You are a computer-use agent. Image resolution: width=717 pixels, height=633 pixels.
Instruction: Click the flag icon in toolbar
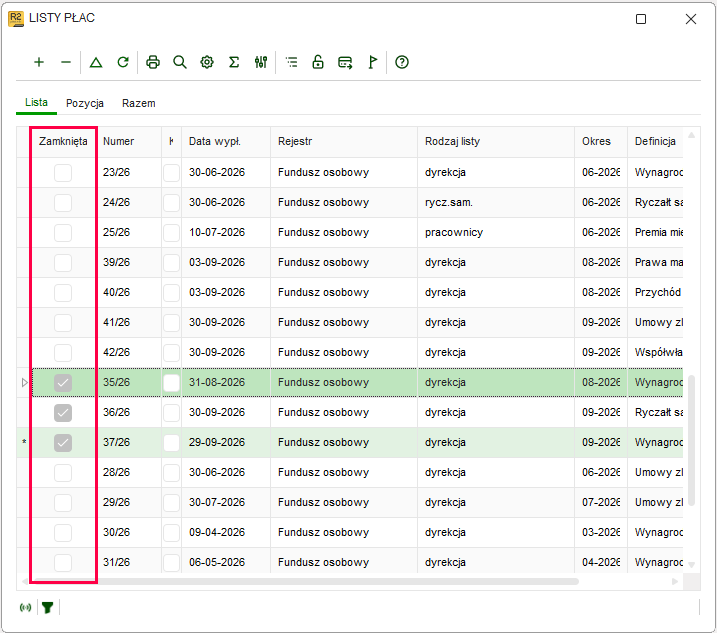point(373,62)
